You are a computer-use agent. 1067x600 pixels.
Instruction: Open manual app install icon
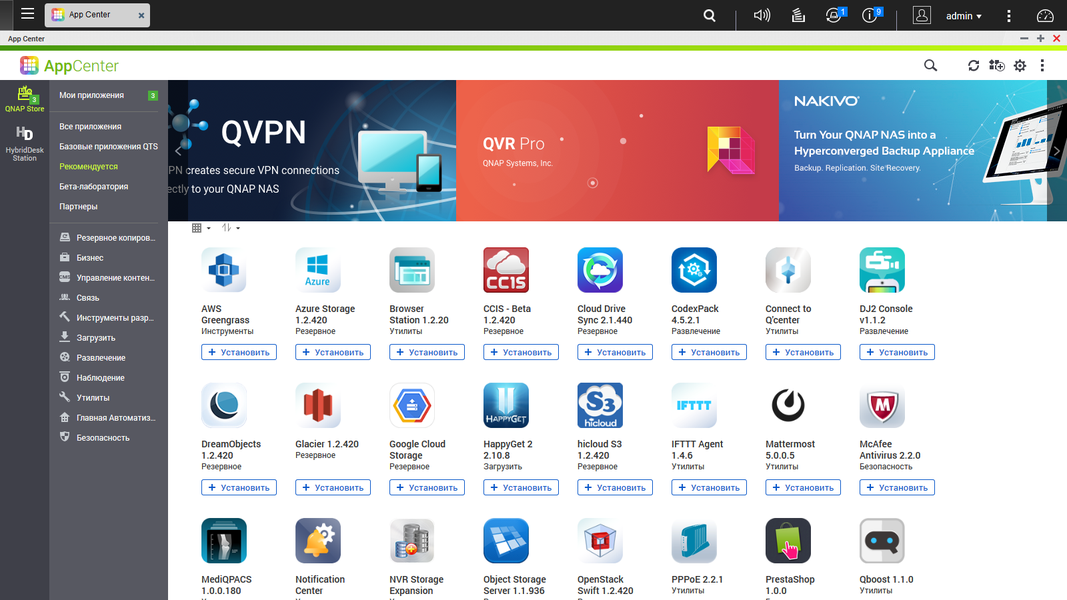coord(996,65)
